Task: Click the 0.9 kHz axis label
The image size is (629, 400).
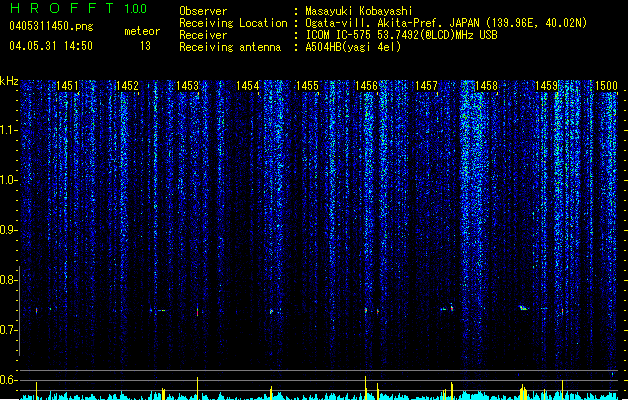Action: [x=9, y=230]
